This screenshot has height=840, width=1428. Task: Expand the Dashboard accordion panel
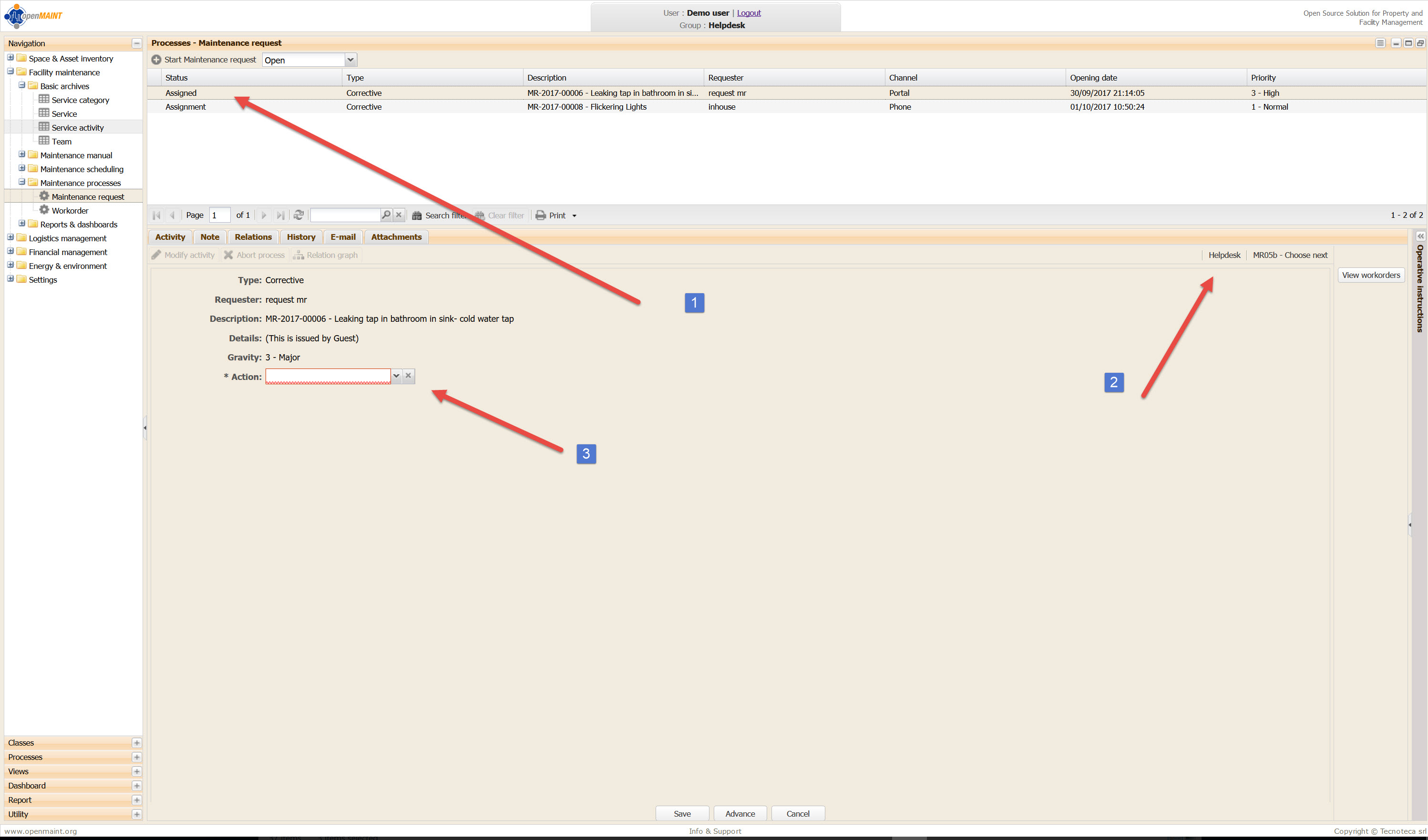pyautogui.click(x=136, y=786)
